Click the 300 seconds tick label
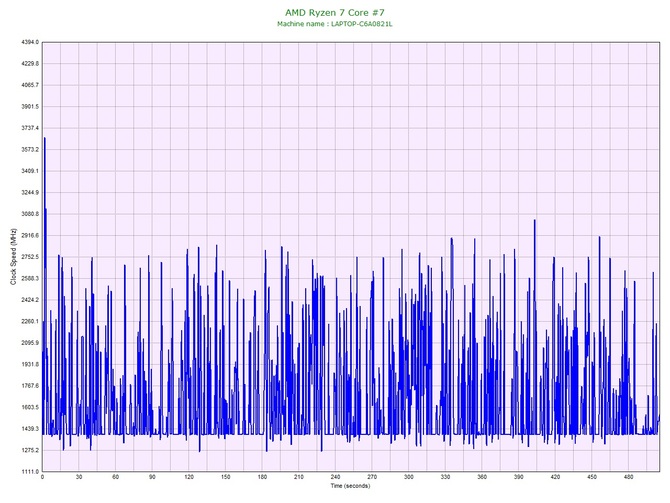670x503 pixels. click(x=409, y=477)
